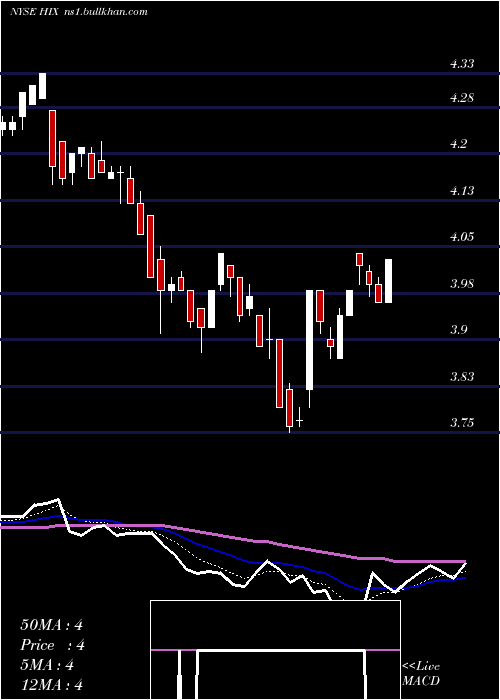Click the '50MA : 4' legend entry
The height and width of the screenshot is (700, 500).
point(51,625)
